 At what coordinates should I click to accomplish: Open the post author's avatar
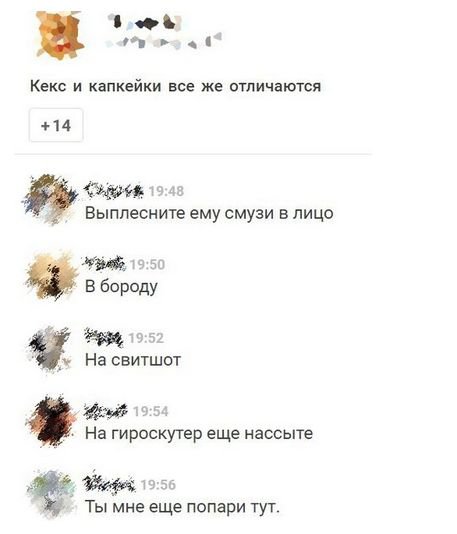60,36
